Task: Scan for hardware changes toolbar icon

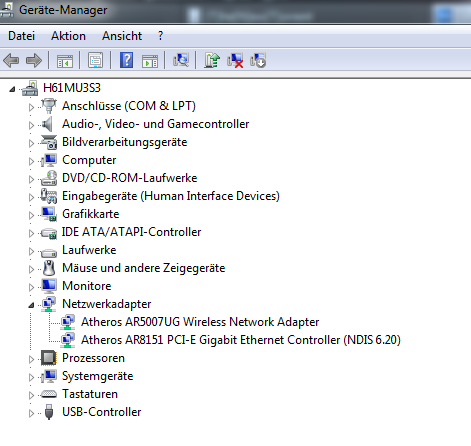Action: [x=181, y=60]
